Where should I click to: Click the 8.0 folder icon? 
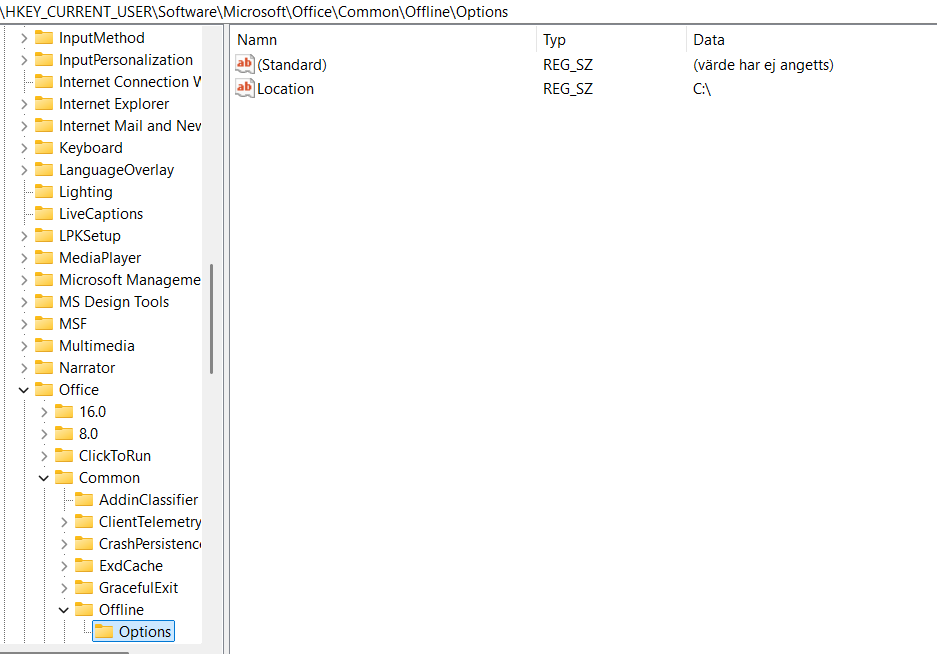[x=64, y=434]
